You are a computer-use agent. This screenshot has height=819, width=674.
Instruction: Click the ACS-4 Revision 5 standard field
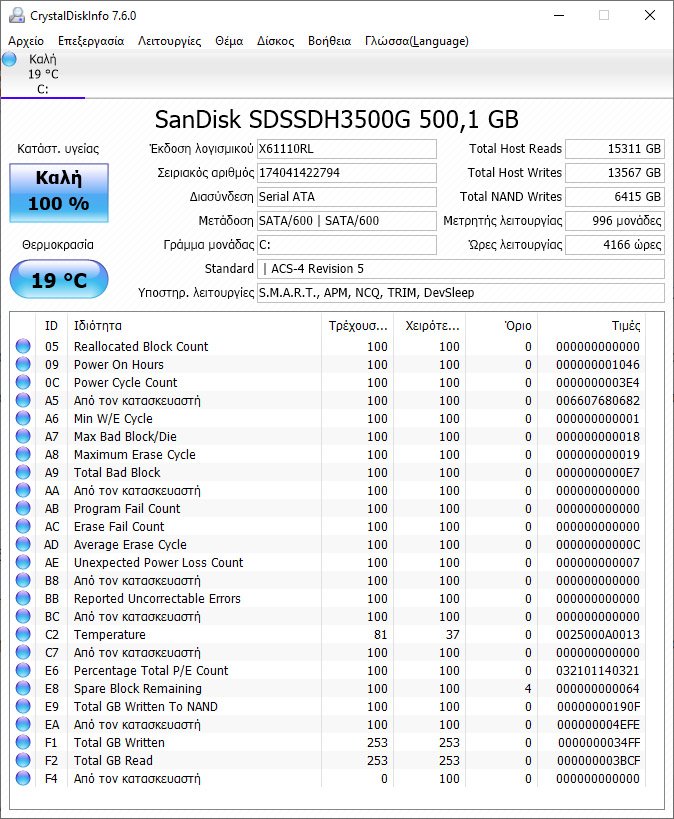(461, 269)
